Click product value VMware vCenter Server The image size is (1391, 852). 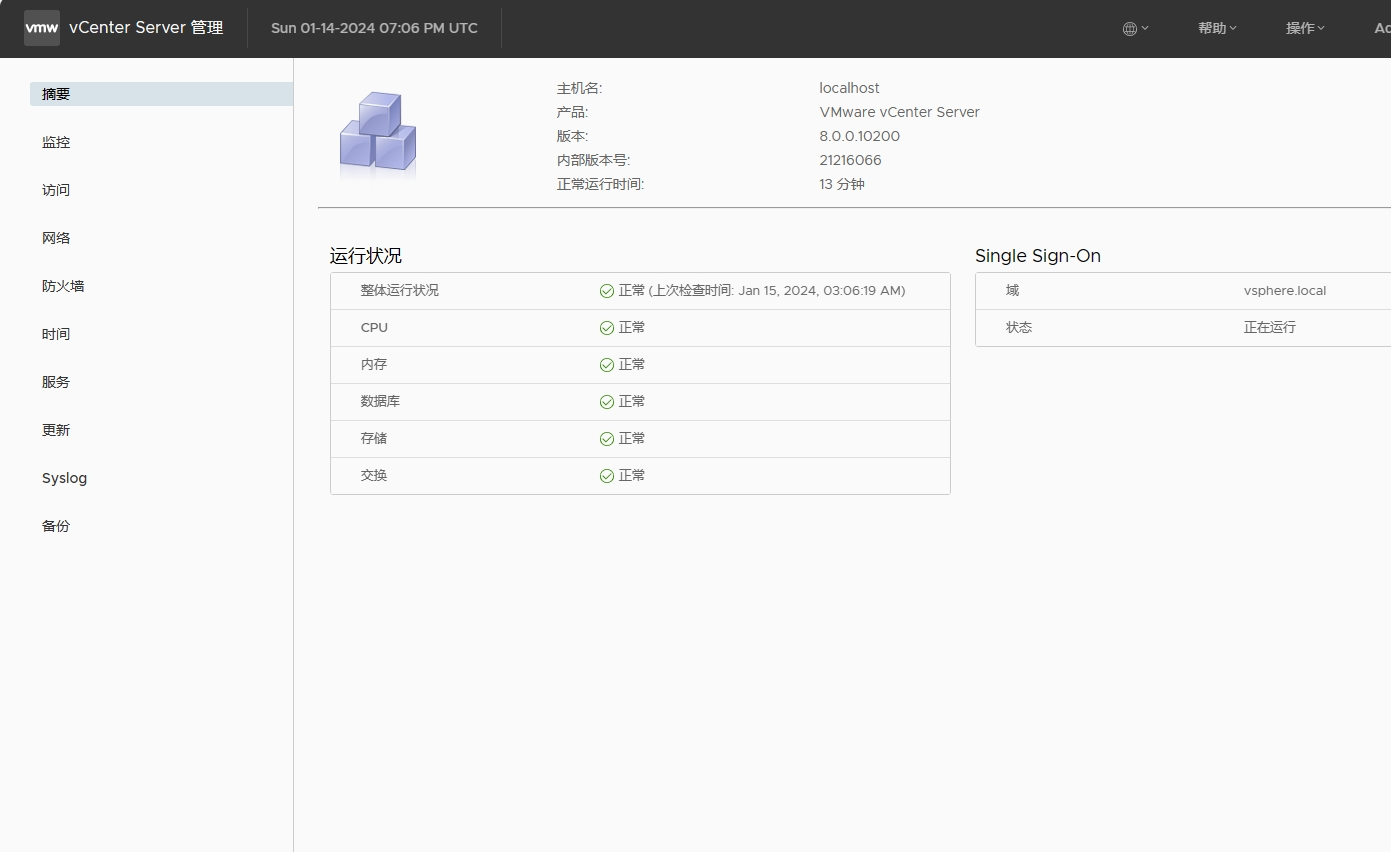tap(899, 112)
